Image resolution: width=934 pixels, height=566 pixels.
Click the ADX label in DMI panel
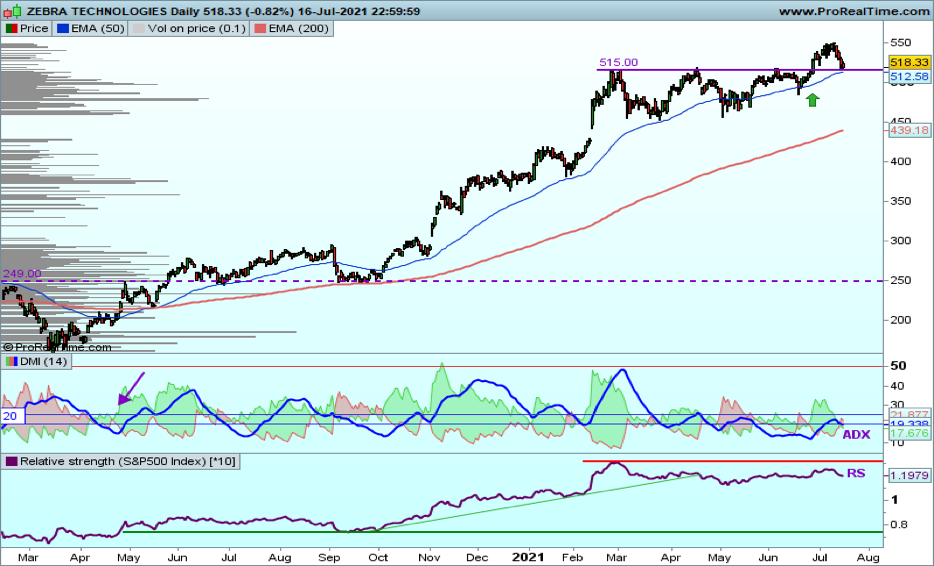[x=856, y=434]
